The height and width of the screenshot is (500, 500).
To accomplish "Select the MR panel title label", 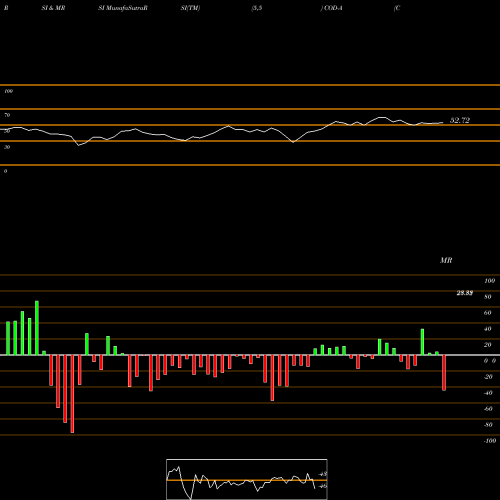I will click(x=446, y=260).
